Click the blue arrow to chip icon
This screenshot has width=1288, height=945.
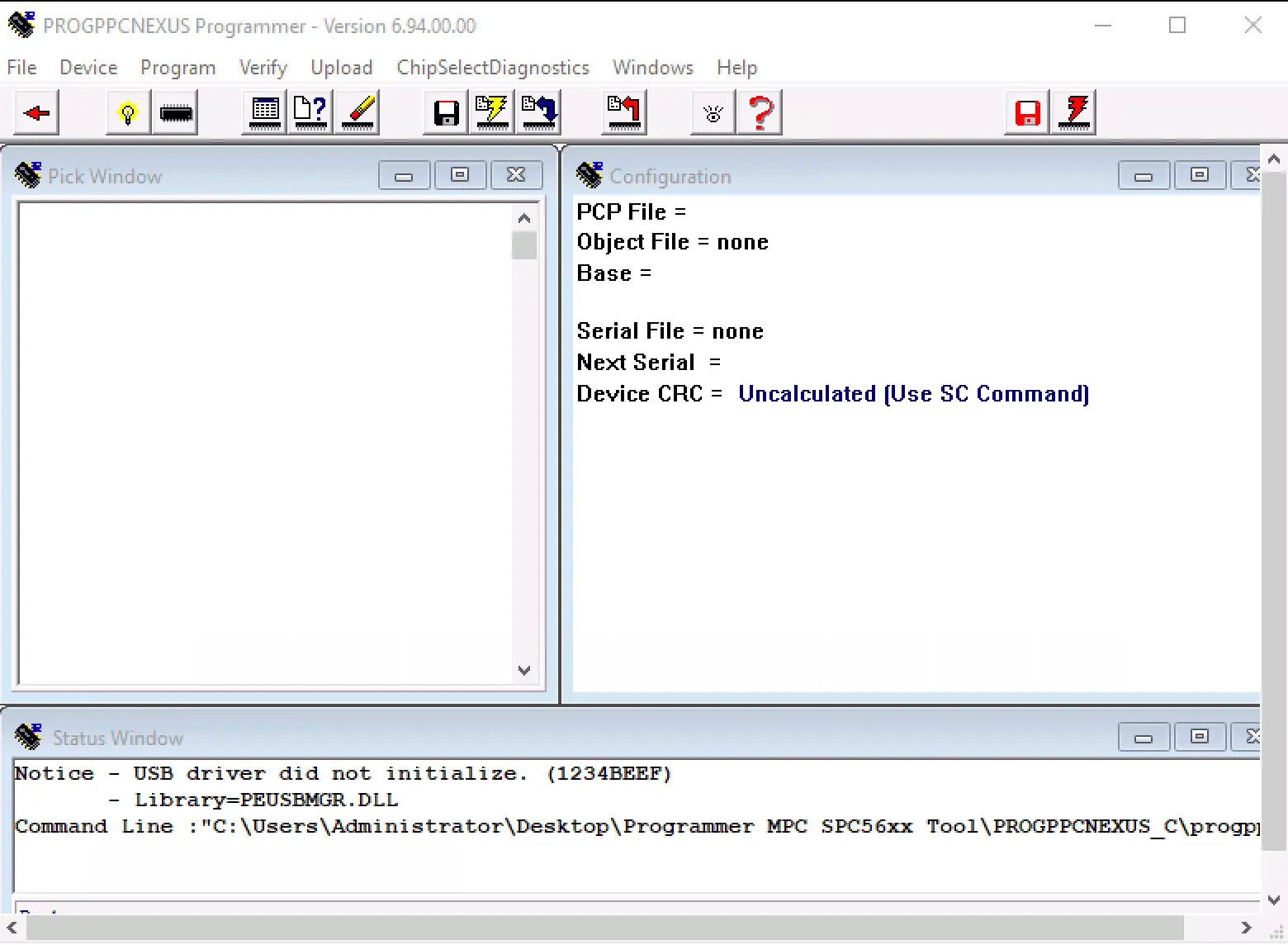[539, 112]
